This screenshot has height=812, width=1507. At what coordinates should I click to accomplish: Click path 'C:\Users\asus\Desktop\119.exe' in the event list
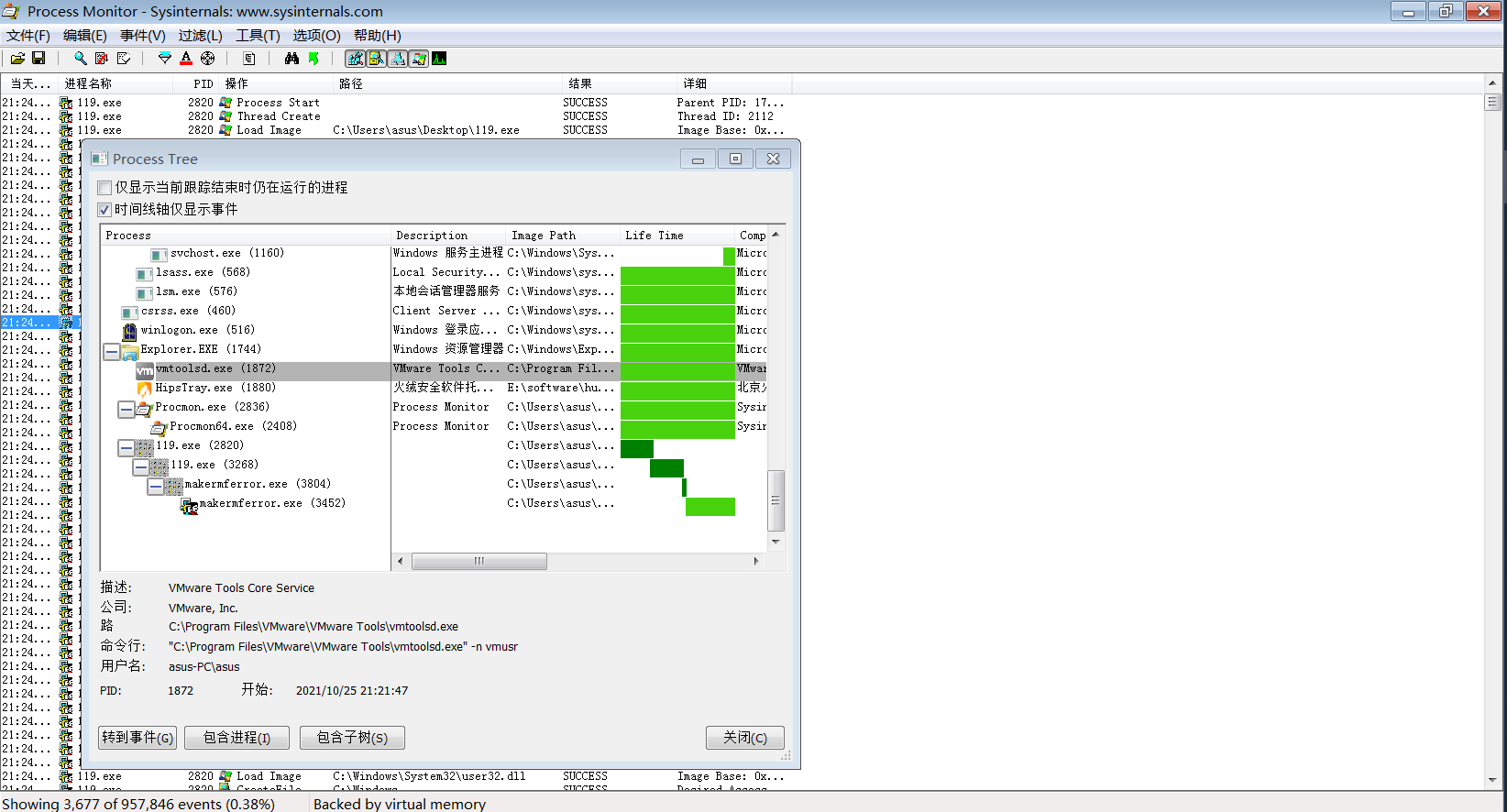click(426, 130)
